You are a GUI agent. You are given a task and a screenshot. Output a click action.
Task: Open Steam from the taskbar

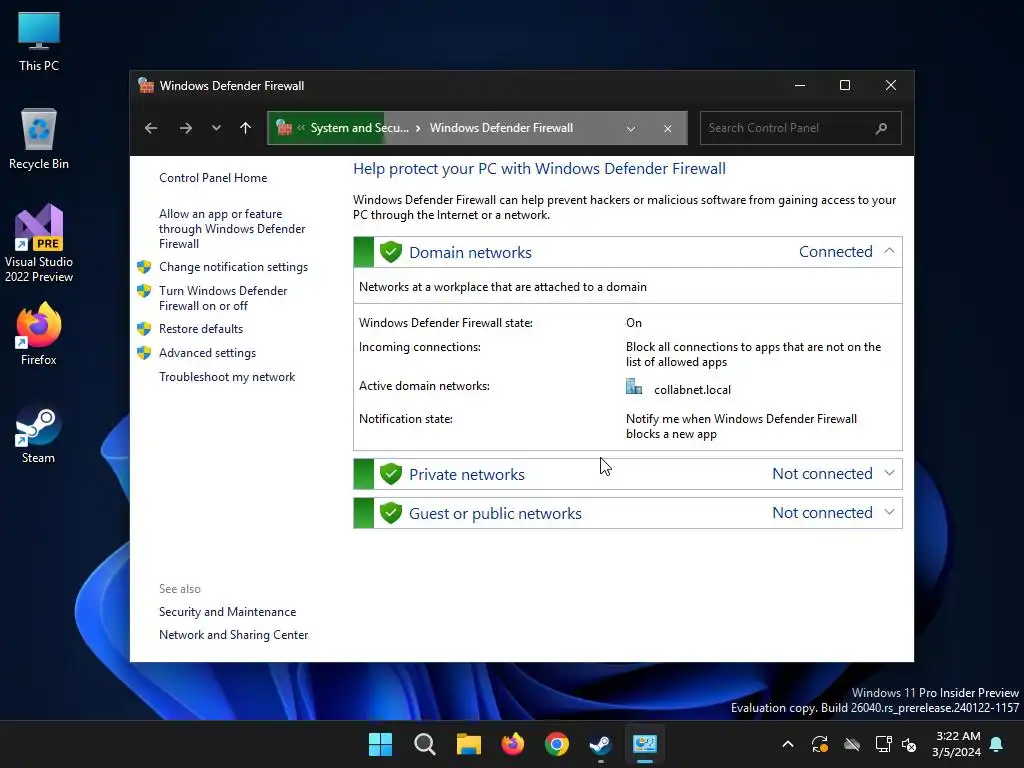tap(600, 744)
